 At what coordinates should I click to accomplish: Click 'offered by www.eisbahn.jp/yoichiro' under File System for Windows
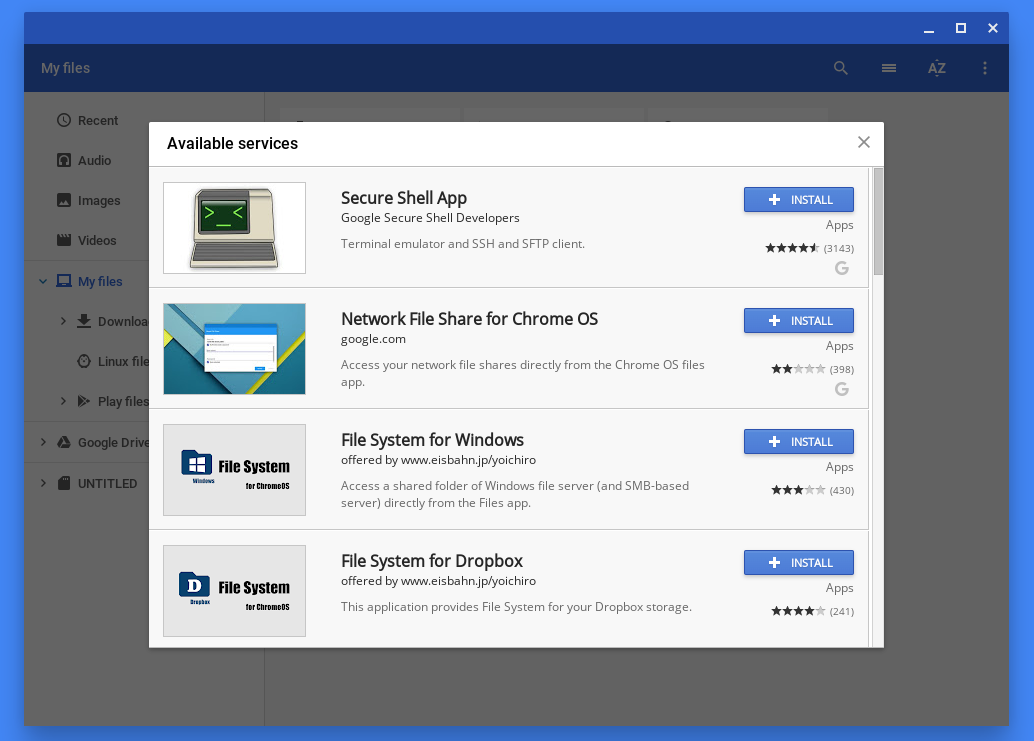[439, 460]
